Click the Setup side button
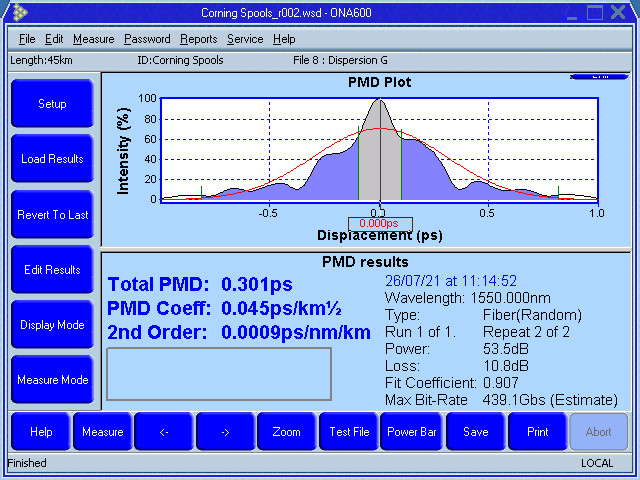 (x=52, y=104)
